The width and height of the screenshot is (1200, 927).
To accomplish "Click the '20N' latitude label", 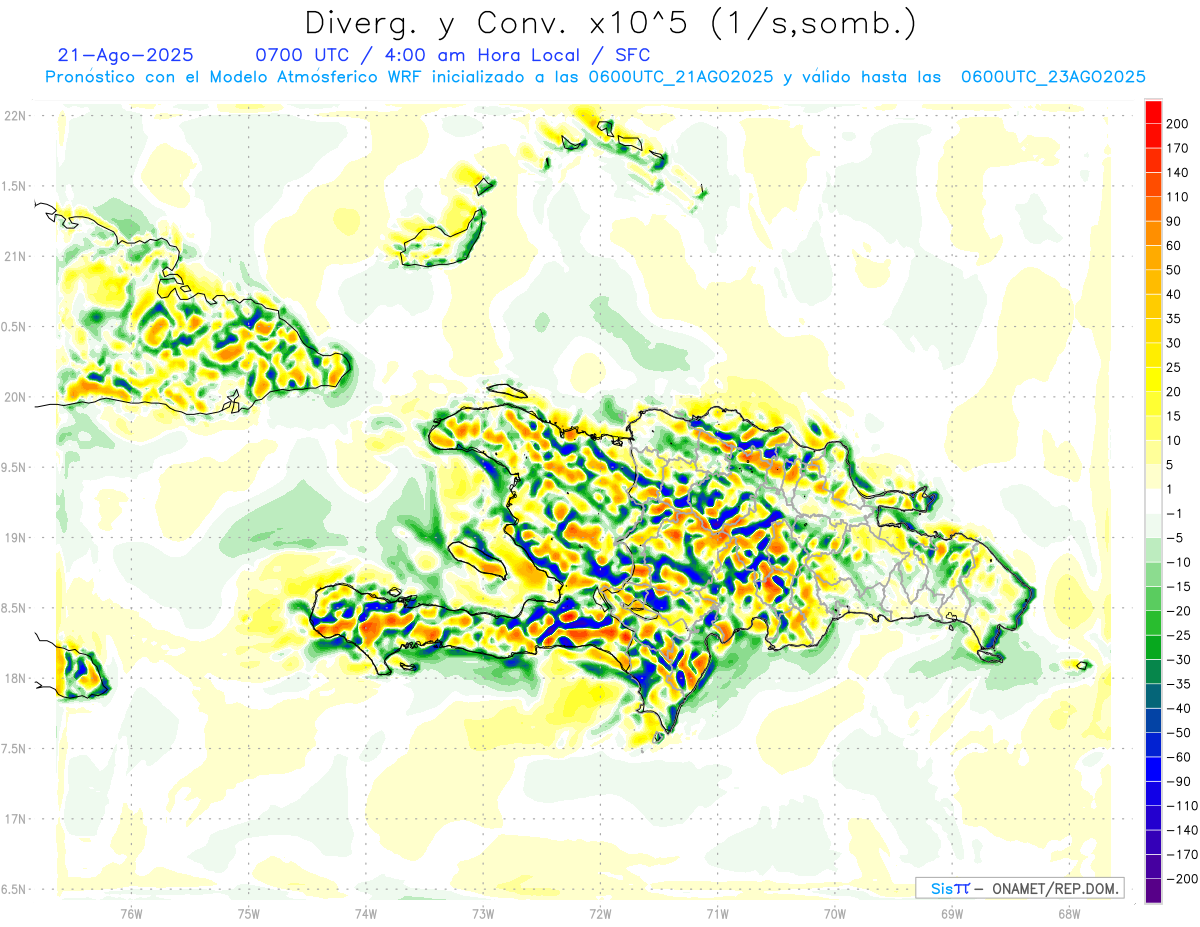I will [x=14, y=397].
